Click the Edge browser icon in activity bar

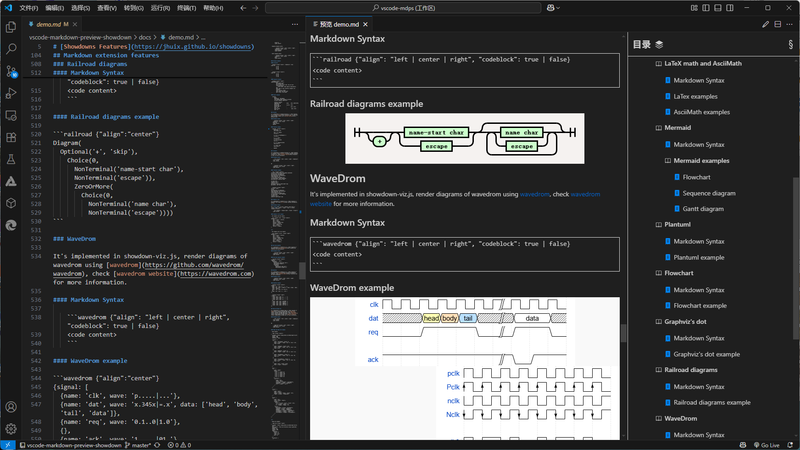pyautogui.click(x=11, y=225)
